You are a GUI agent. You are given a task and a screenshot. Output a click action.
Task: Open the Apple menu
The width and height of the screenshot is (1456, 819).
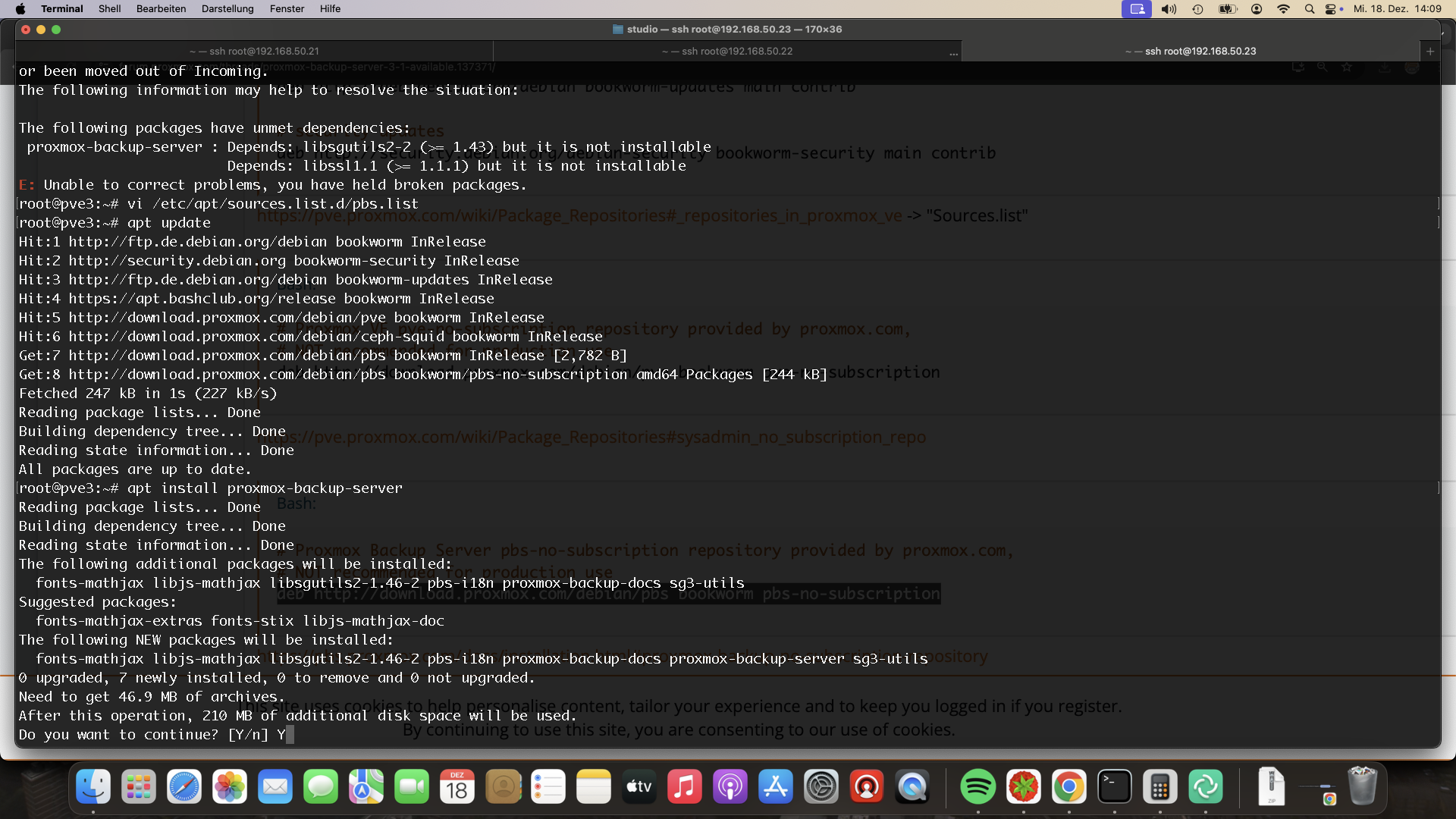pyautogui.click(x=20, y=8)
